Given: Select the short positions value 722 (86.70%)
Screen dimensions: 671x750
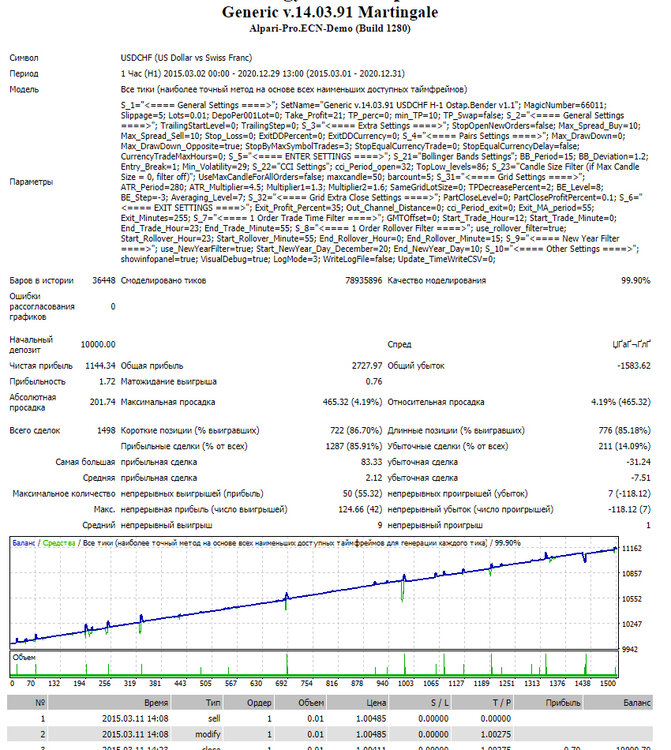Looking at the screenshot, I should point(356,430).
